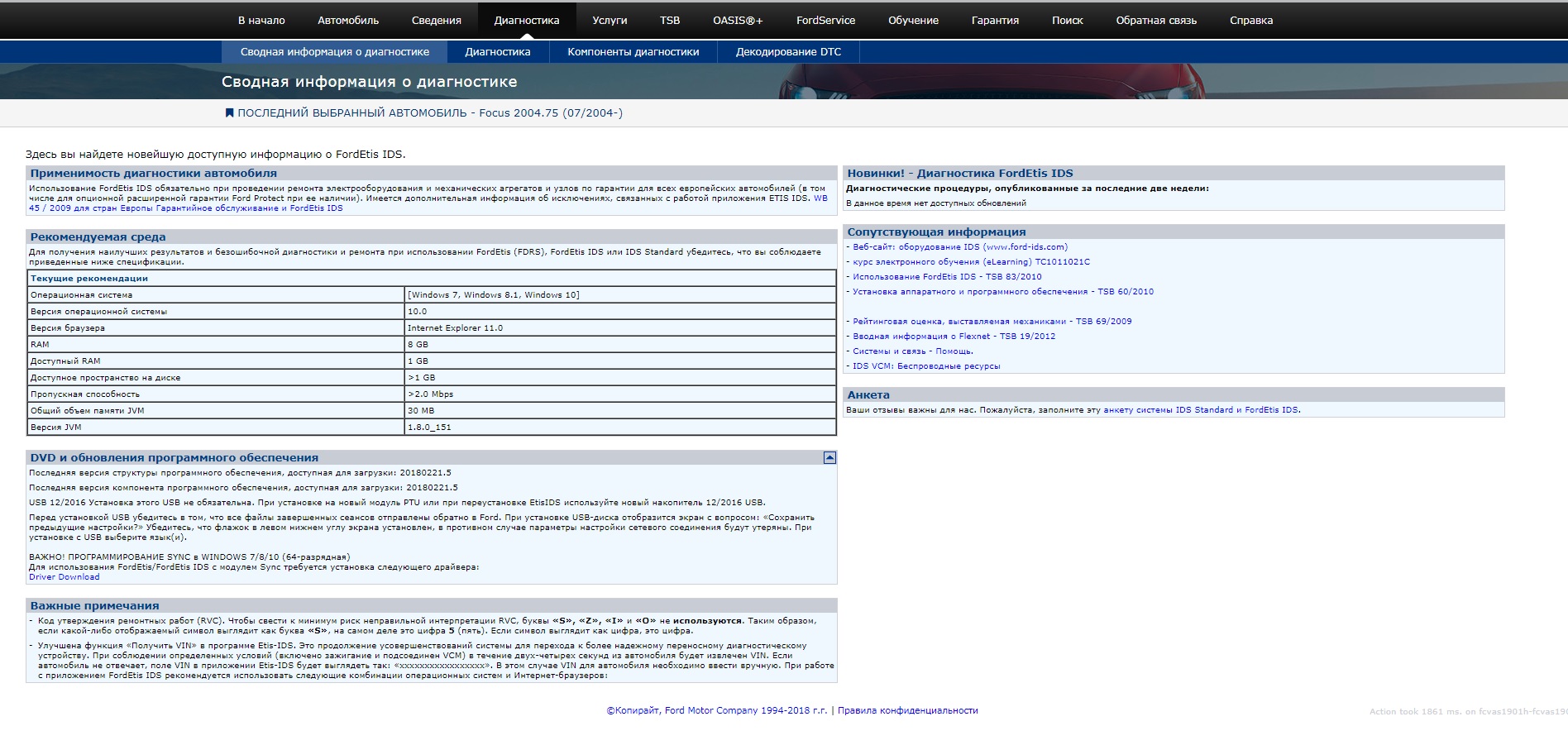
Task: Open the Автомобиль menu
Action: click(348, 20)
